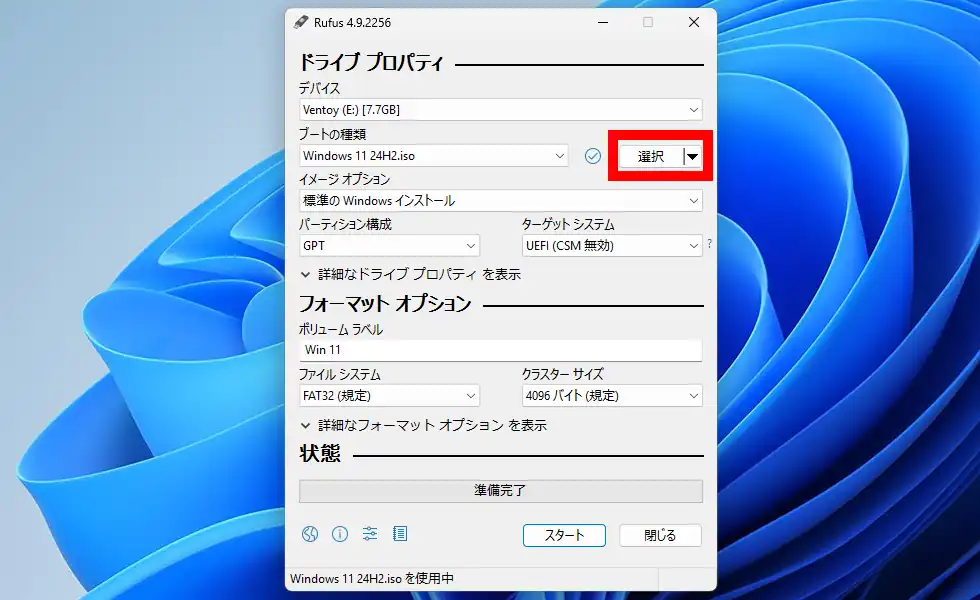Minimize the Rufus window
Screen dimensions: 980x600
pyautogui.click(x=603, y=22)
